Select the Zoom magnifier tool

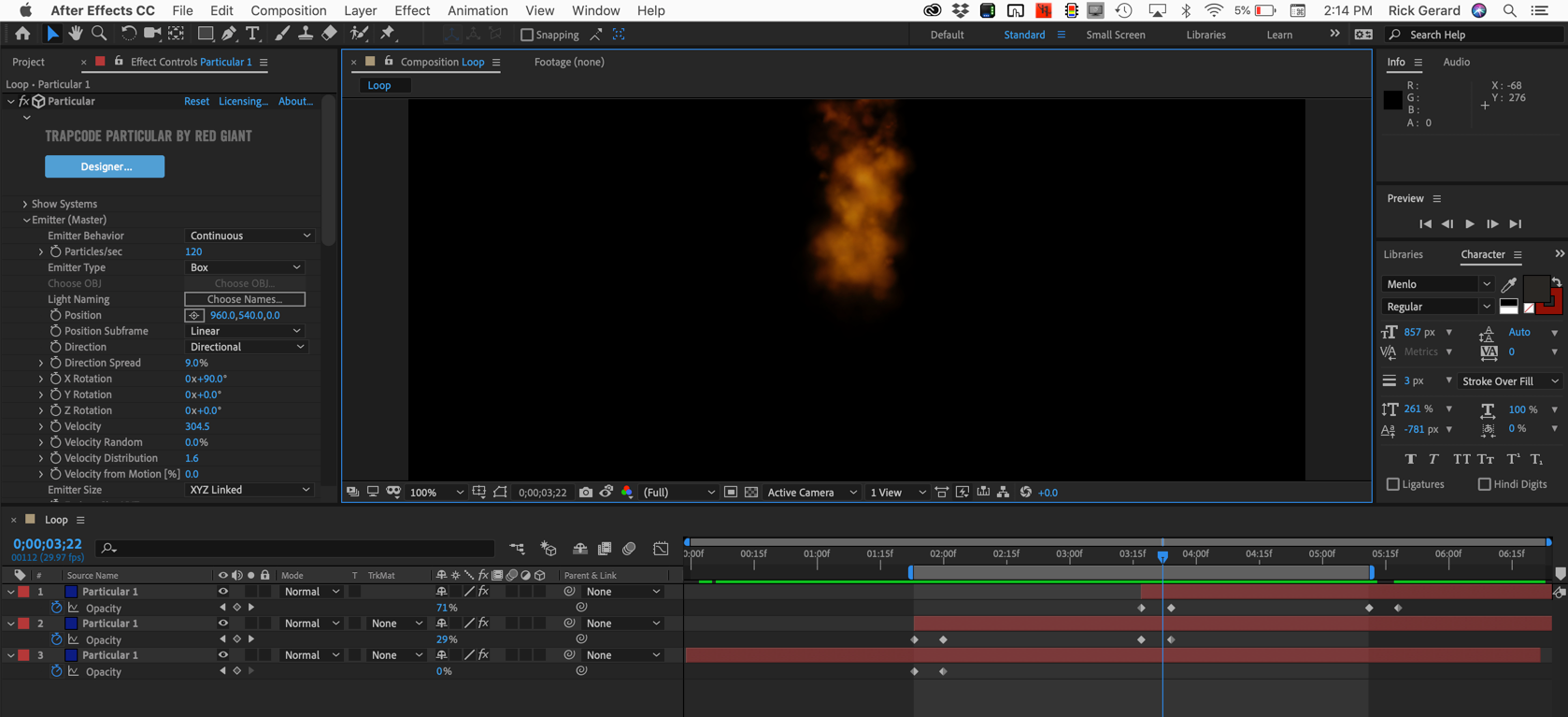[x=98, y=34]
